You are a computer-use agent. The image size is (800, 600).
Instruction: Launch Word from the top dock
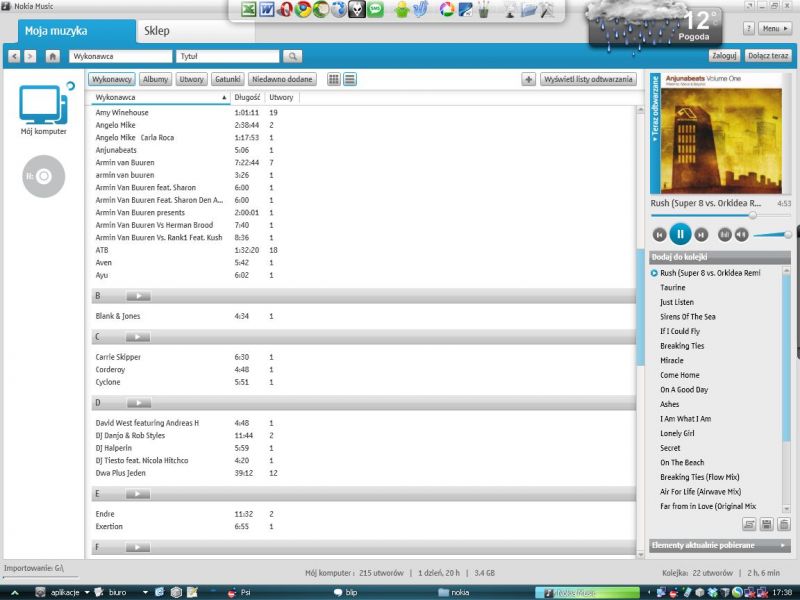(266, 10)
